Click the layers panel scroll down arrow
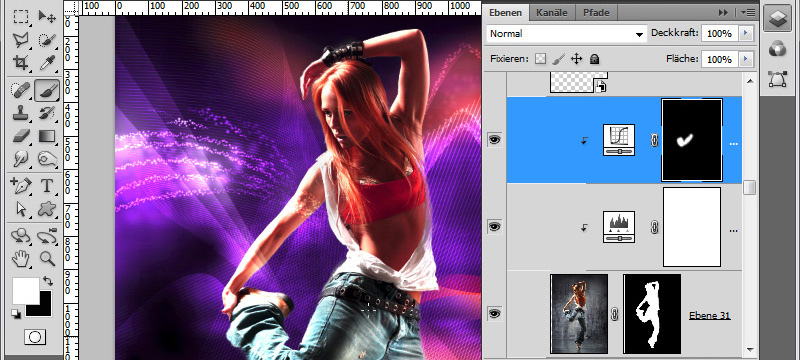 click(749, 350)
